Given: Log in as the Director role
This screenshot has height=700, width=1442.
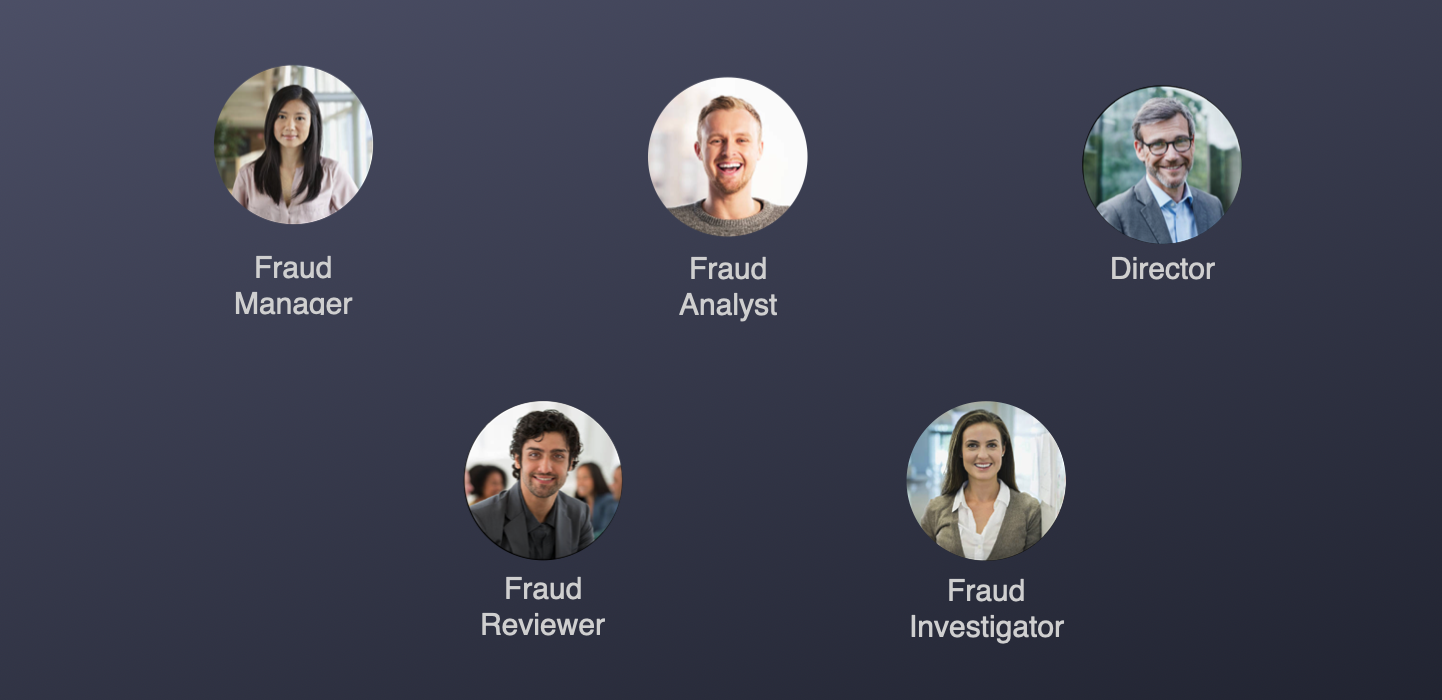Looking at the screenshot, I should click(1162, 165).
